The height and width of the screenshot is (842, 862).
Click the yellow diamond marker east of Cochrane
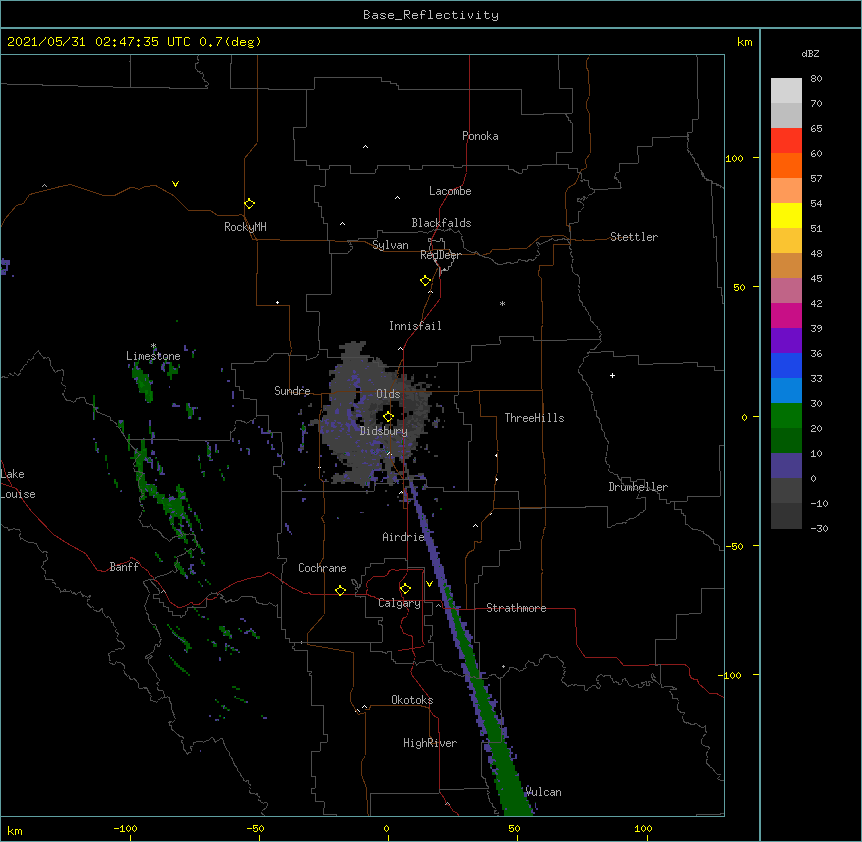tap(340, 590)
